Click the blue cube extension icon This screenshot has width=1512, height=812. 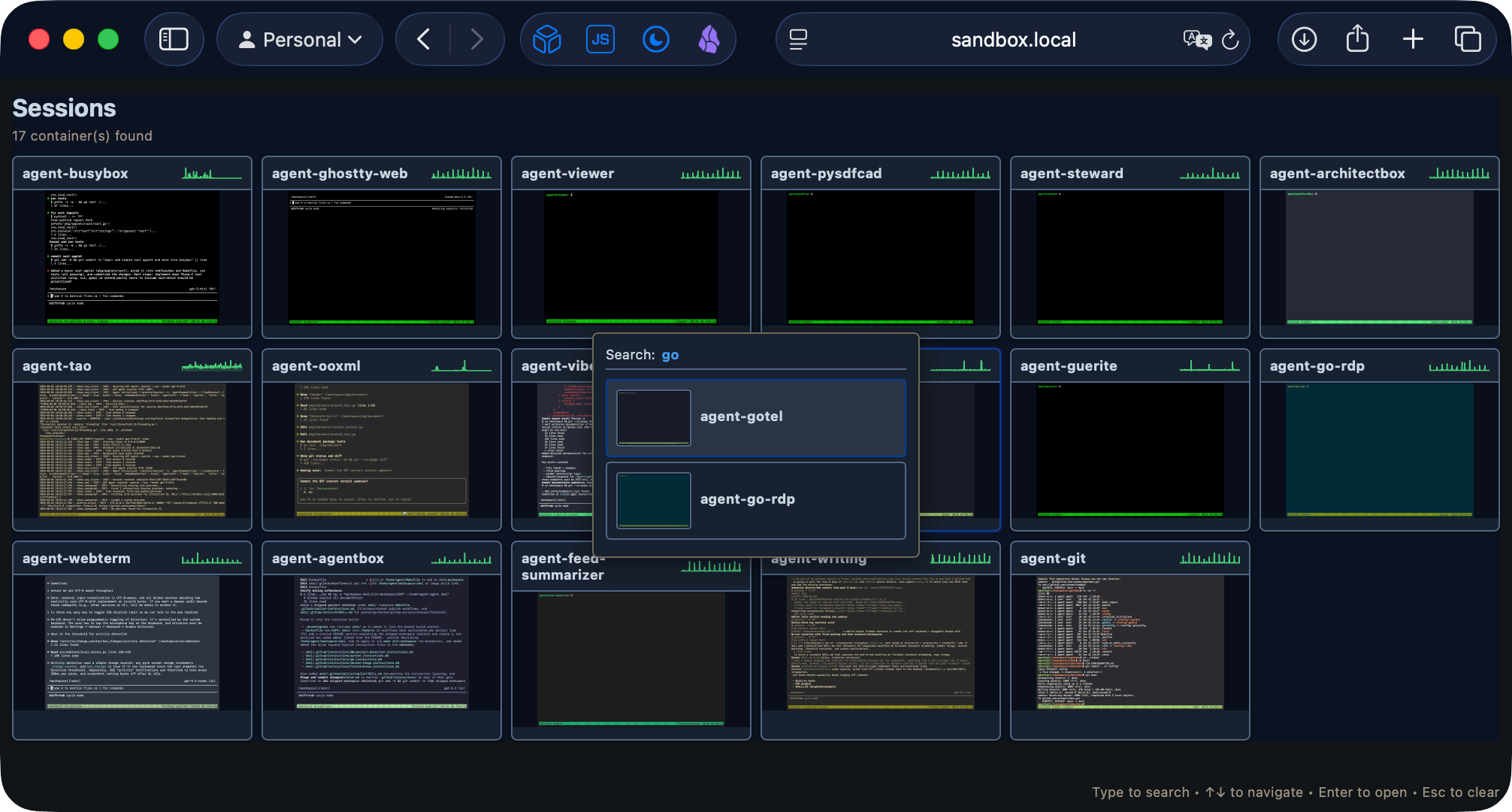click(x=546, y=39)
